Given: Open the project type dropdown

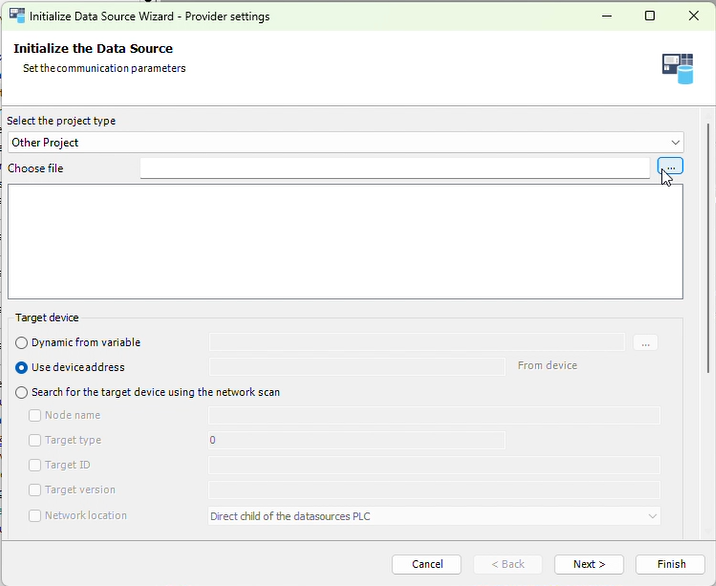Looking at the screenshot, I should pos(345,143).
